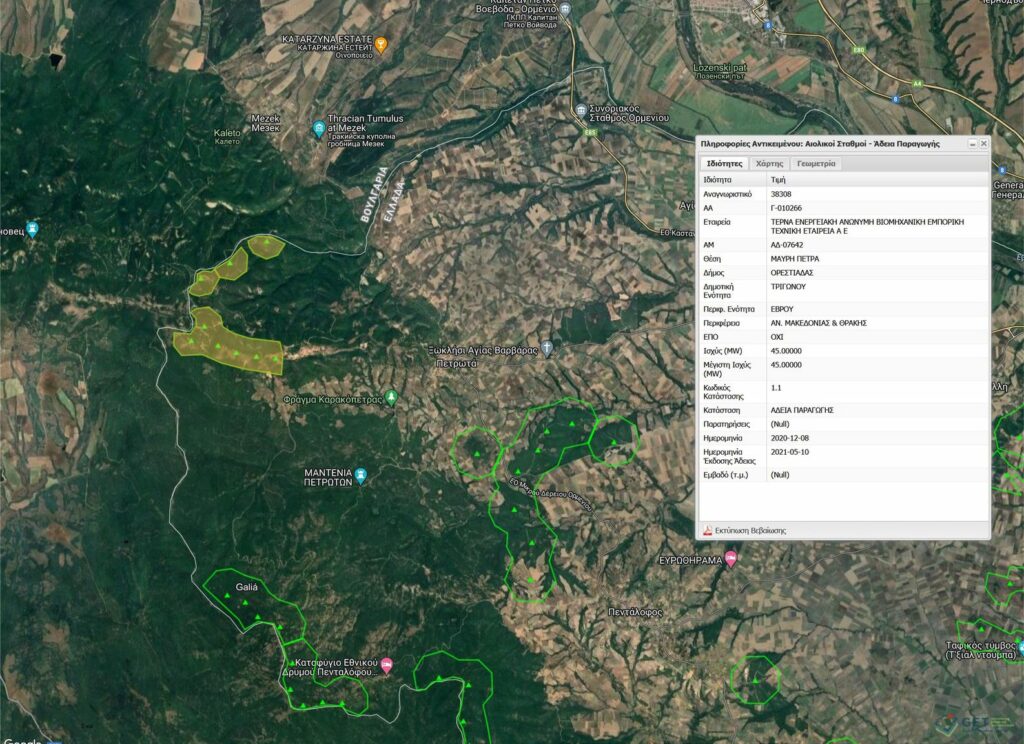This screenshot has height=744, width=1024.
Task: Minimize the object information panel
Action: [x=972, y=144]
